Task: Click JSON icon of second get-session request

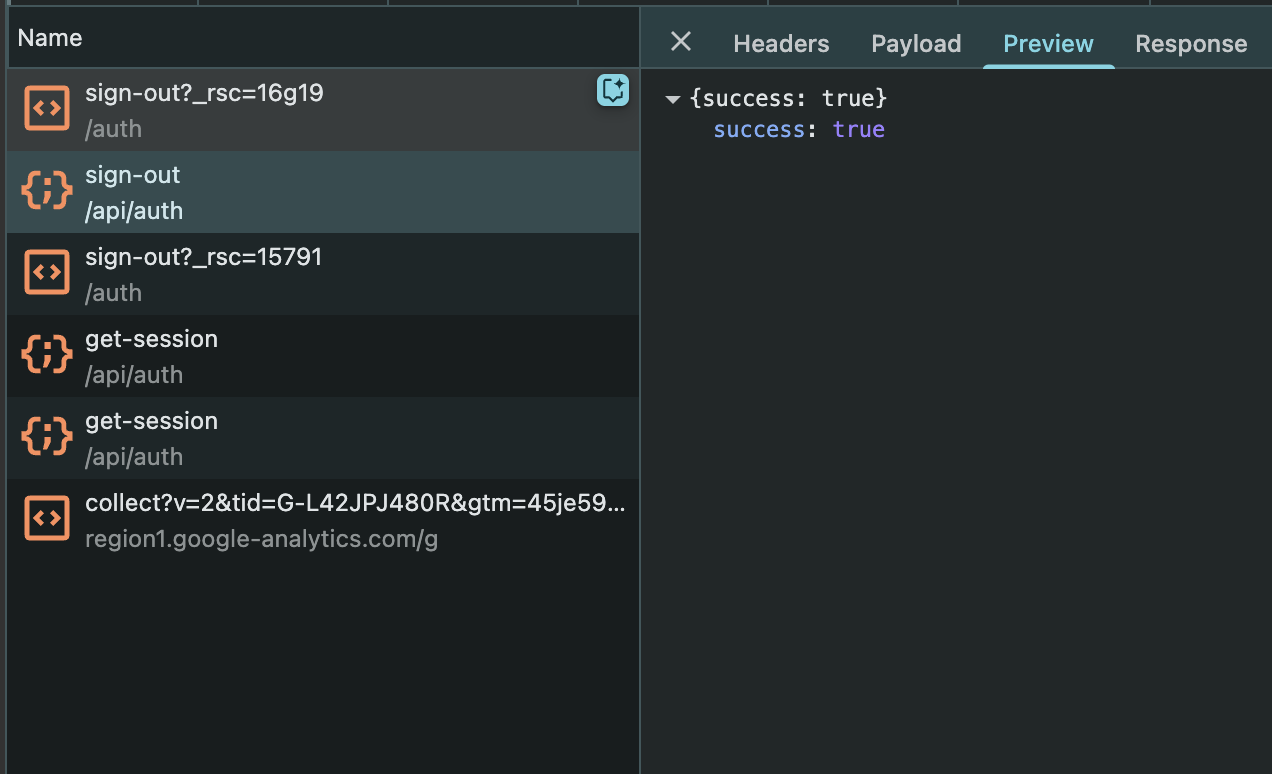Action: (x=47, y=437)
